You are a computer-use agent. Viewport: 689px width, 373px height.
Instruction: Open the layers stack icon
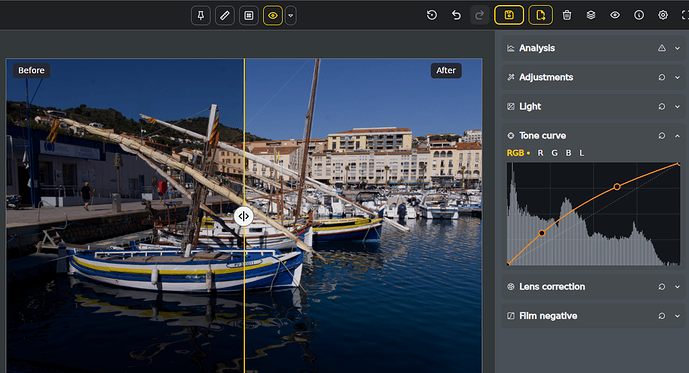(591, 15)
